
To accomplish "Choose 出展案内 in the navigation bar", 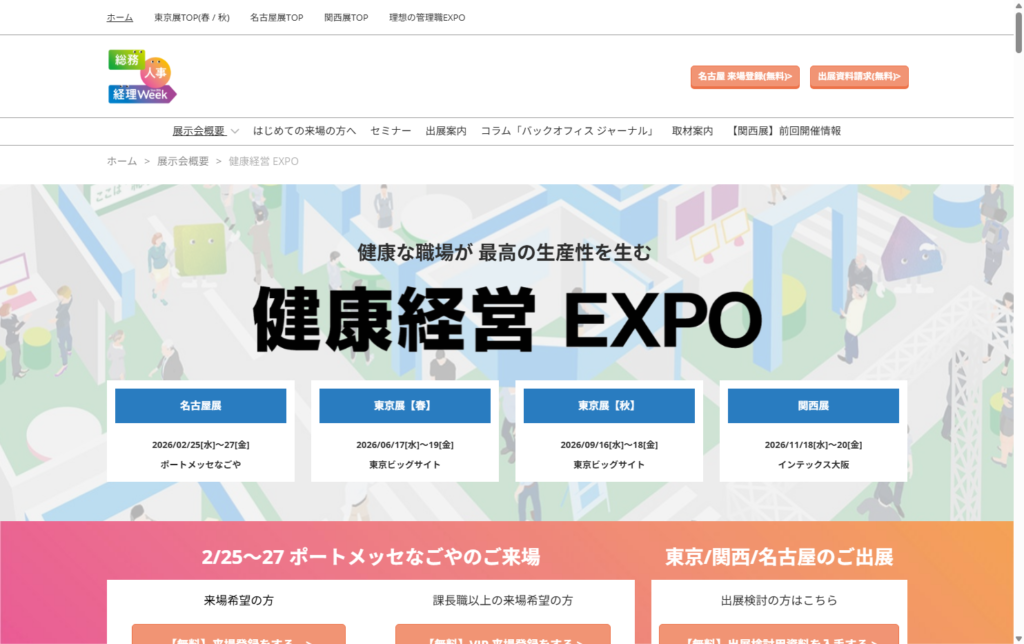I will click(445, 131).
